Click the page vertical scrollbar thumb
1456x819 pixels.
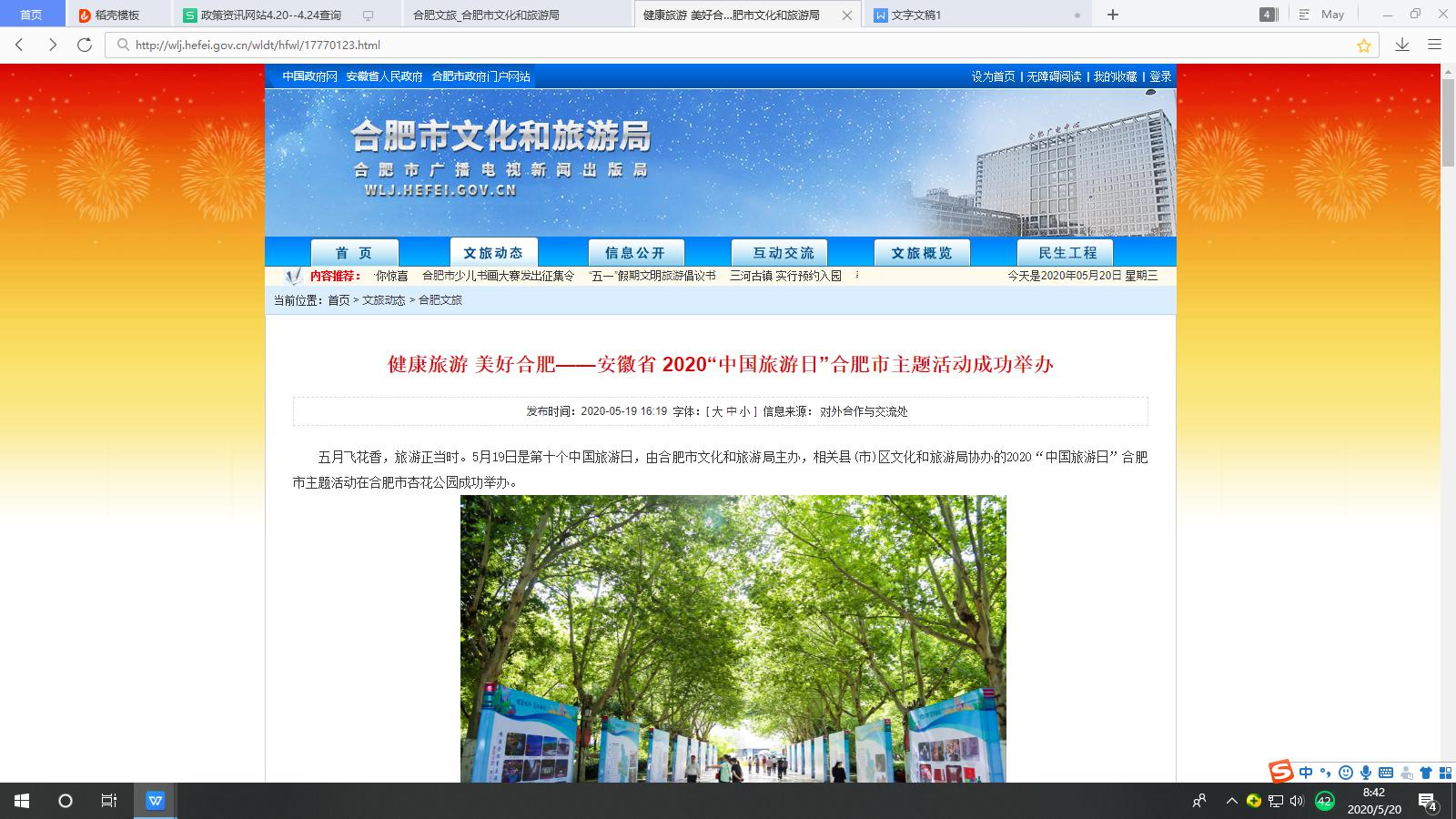click(x=1448, y=125)
